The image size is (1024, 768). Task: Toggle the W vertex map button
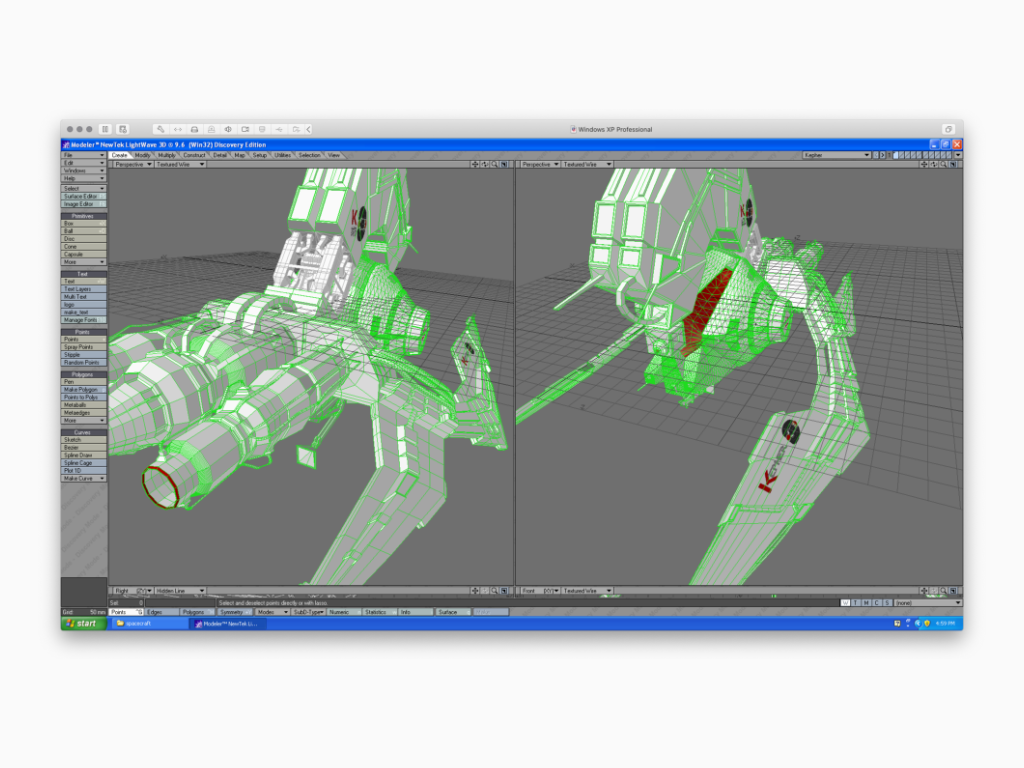(845, 603)
